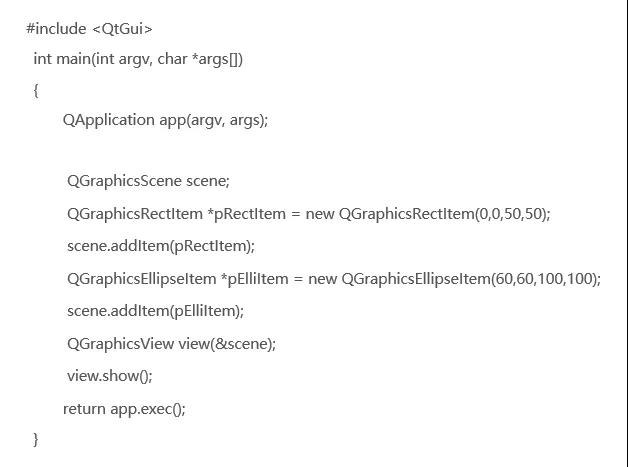Click the char *args[] parameter
This screenshot has height=467, width=628.
(199, 59)
